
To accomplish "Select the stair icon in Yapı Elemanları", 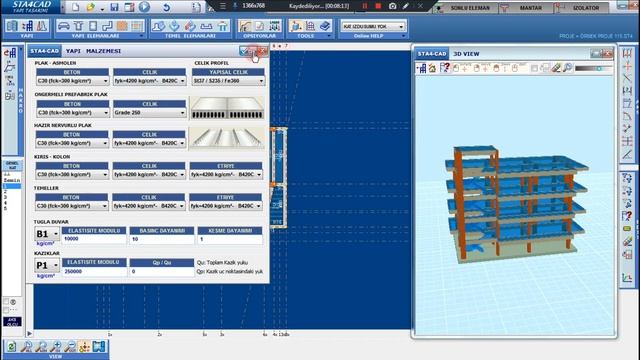I will (x=108, y=26).
